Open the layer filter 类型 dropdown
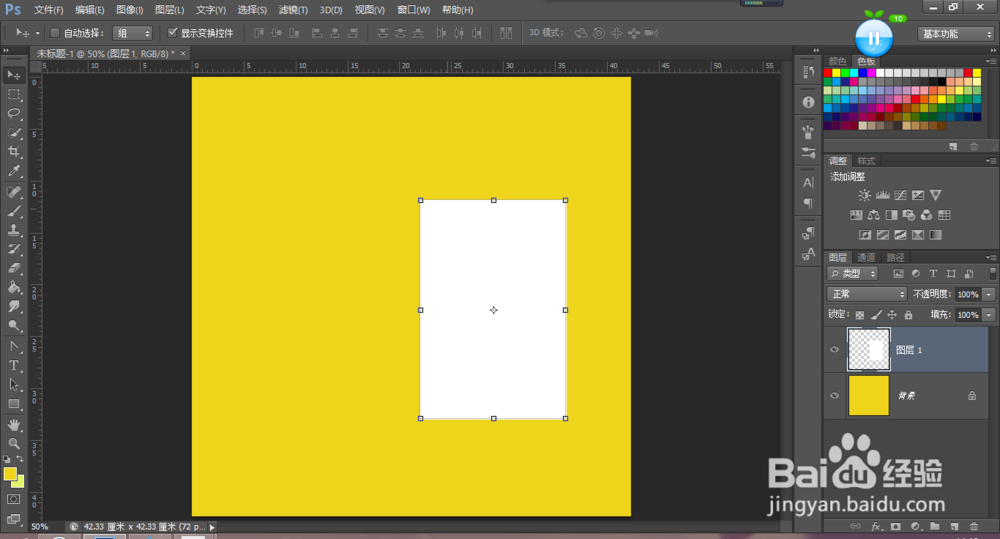Viewport: 1000px width, 539px height. tap(853, 274)
